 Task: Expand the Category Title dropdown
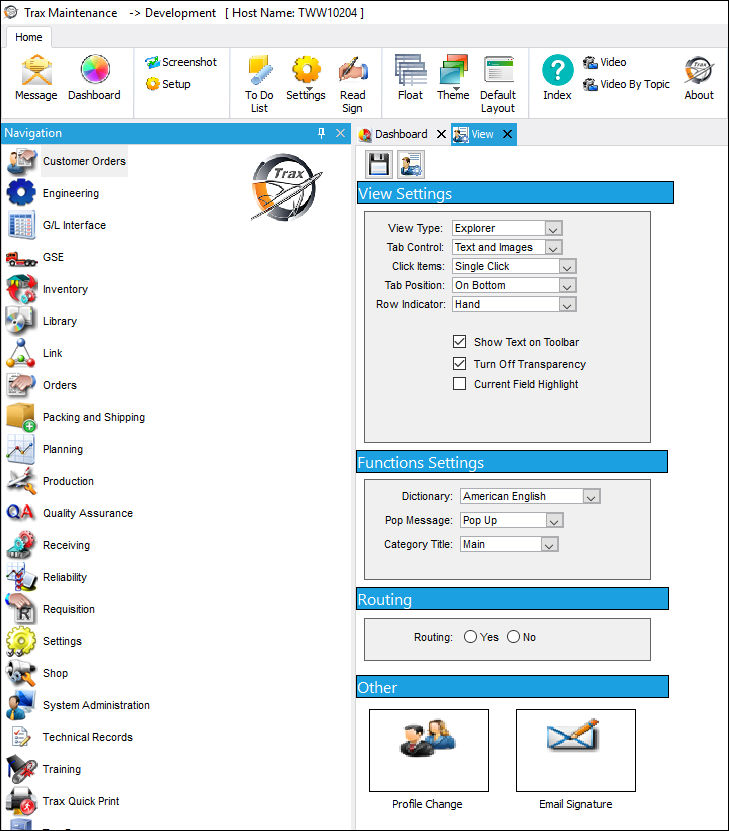tap(549, 544)
